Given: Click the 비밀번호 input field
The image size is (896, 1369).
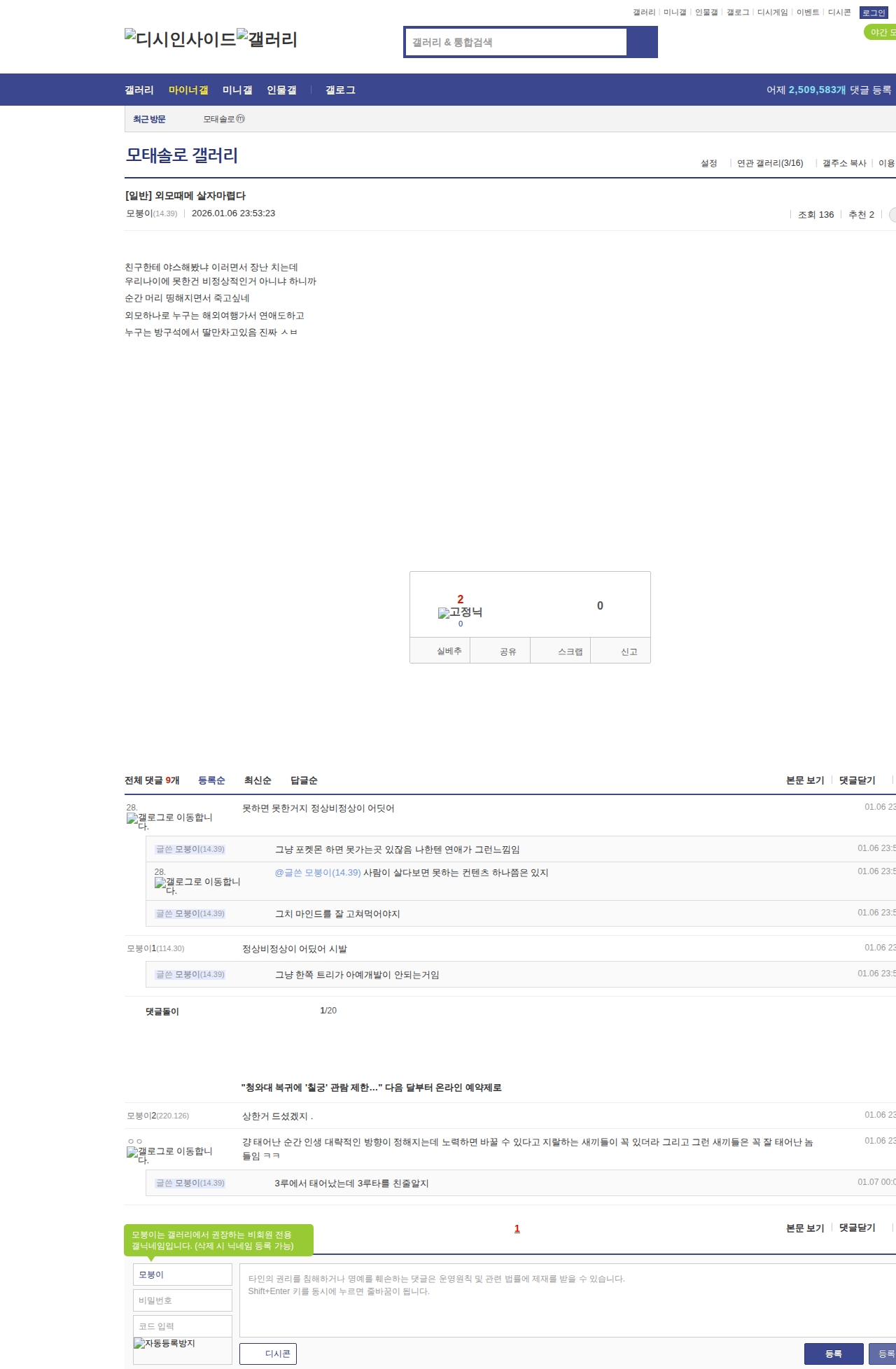Looking at the screenshot, I should point(183,1300).
